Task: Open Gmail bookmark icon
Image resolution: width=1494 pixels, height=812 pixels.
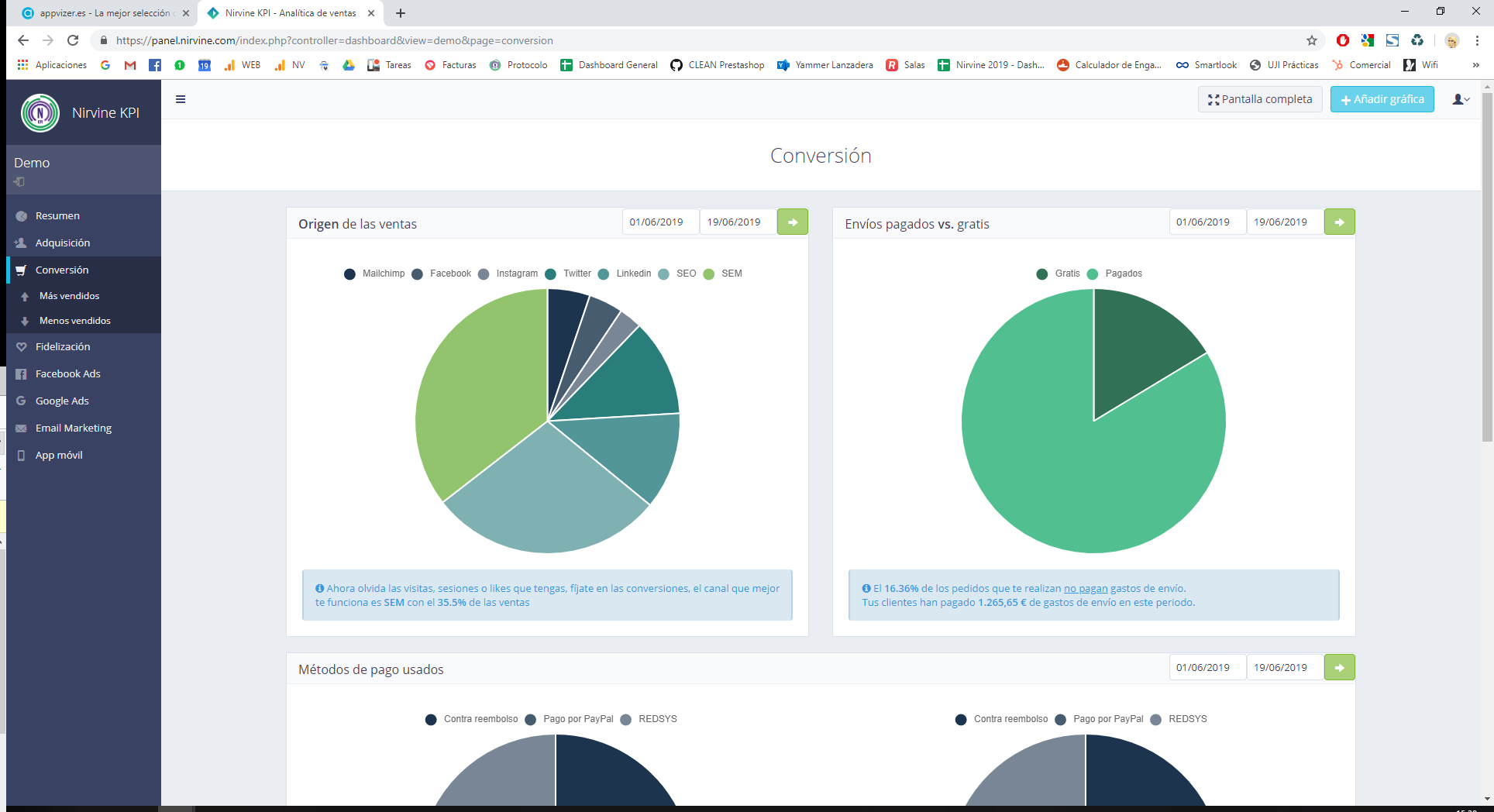Action: point(130,65)
